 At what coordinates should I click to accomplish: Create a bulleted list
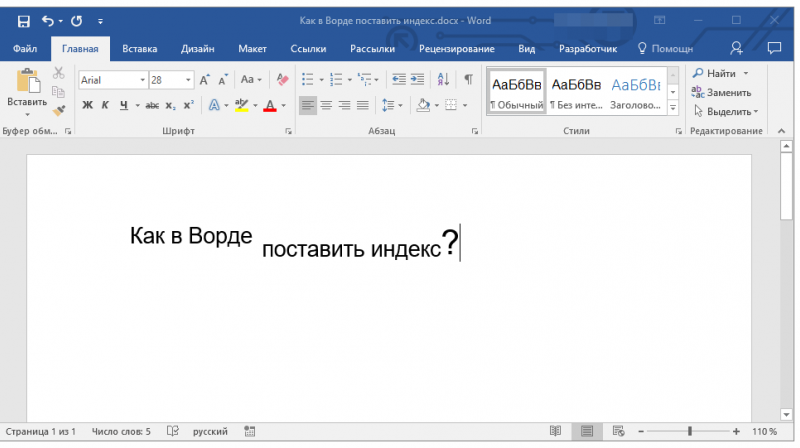pos(308,79)
